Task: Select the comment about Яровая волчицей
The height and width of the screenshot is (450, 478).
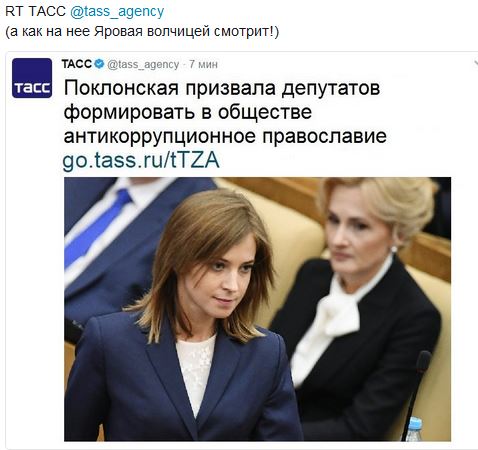Action: click(142, 32)
